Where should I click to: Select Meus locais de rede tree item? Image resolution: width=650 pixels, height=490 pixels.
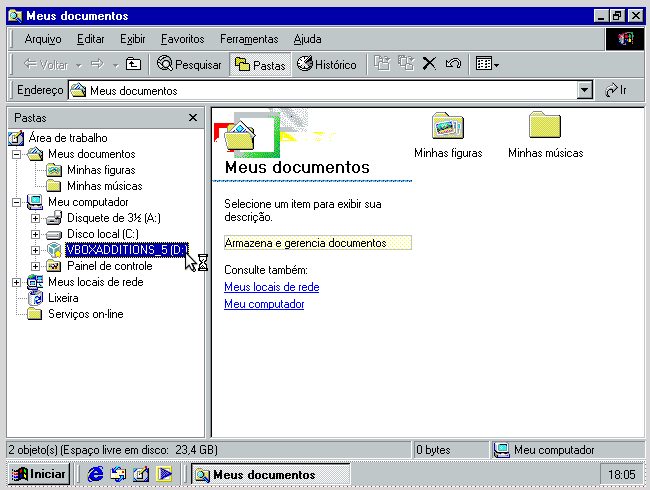95,282
